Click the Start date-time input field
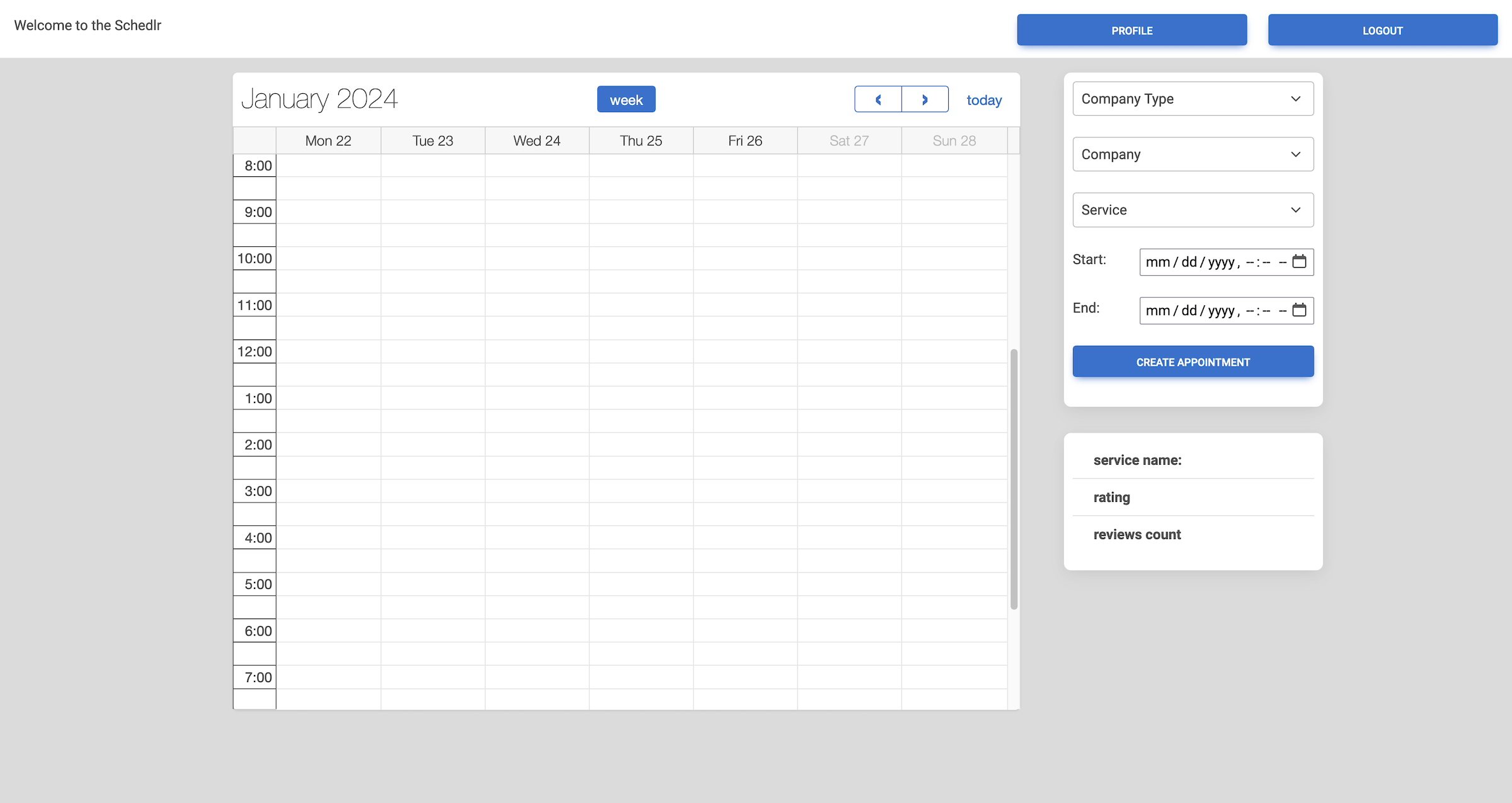The width and height of the screenshot is (1512, 803). click(1210, 262)
